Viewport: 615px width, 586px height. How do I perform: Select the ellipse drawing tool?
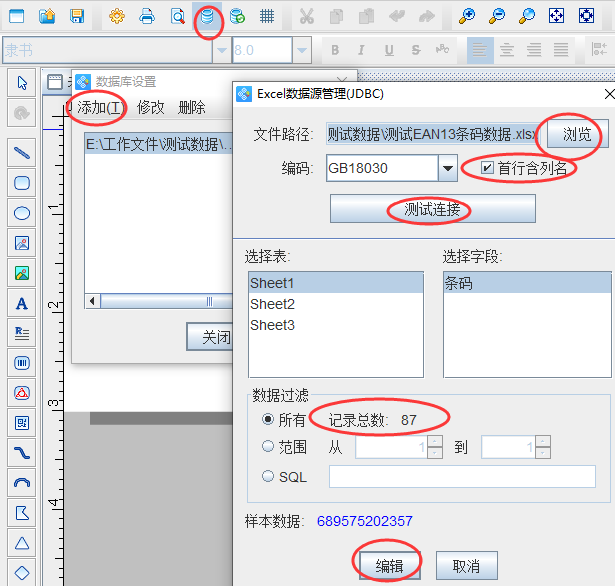pos(22,213)
